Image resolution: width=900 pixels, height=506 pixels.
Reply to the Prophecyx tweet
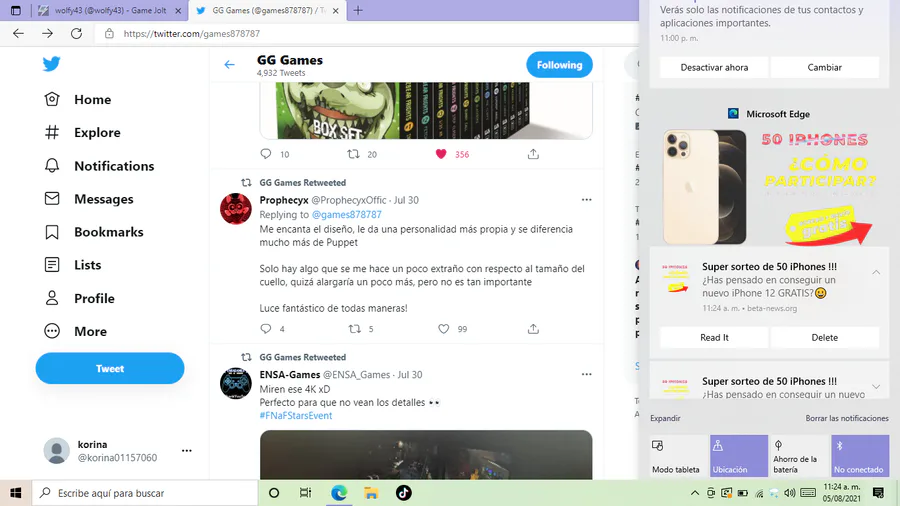(266, 329)
